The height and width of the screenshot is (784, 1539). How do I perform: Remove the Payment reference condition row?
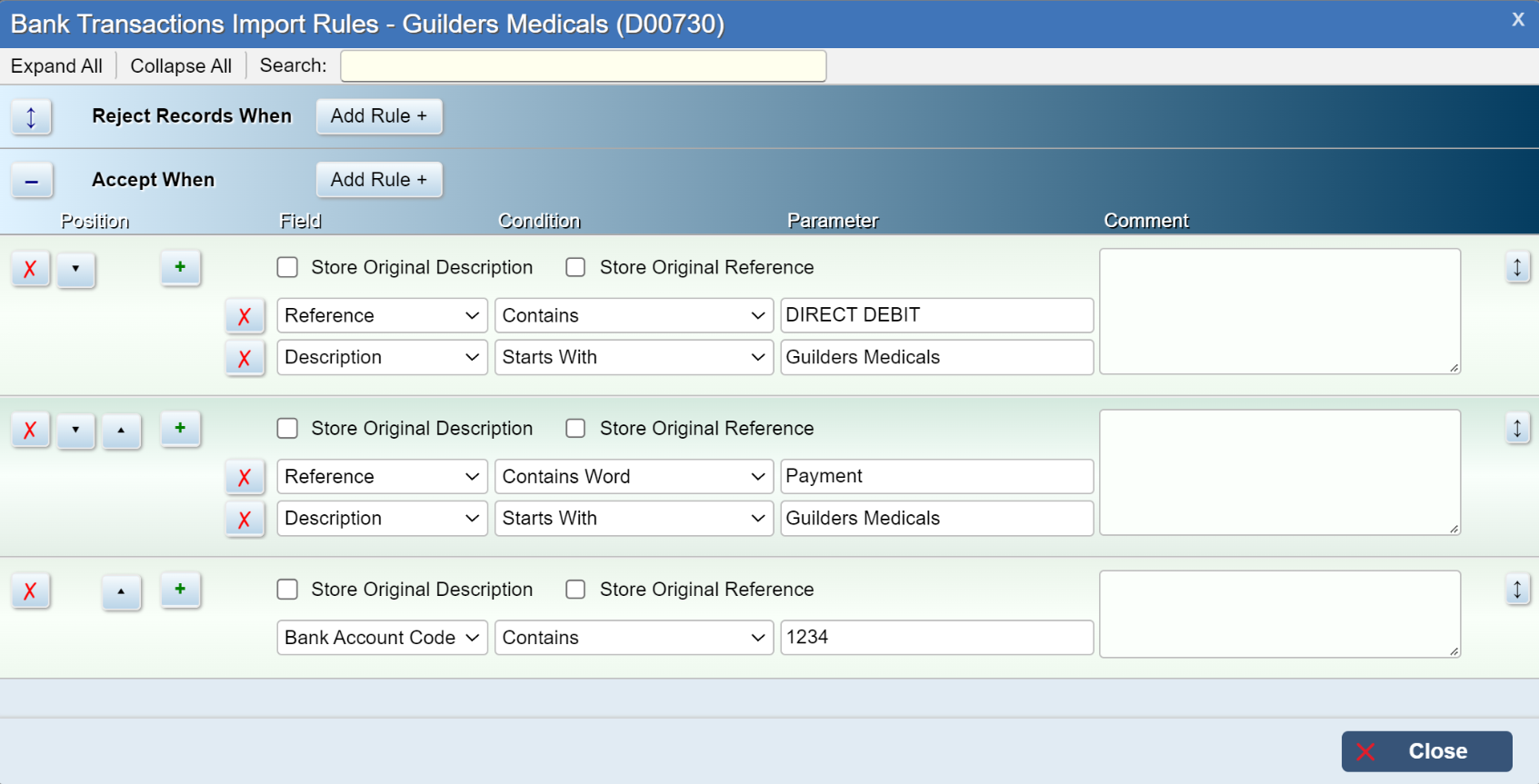[245, 477]
